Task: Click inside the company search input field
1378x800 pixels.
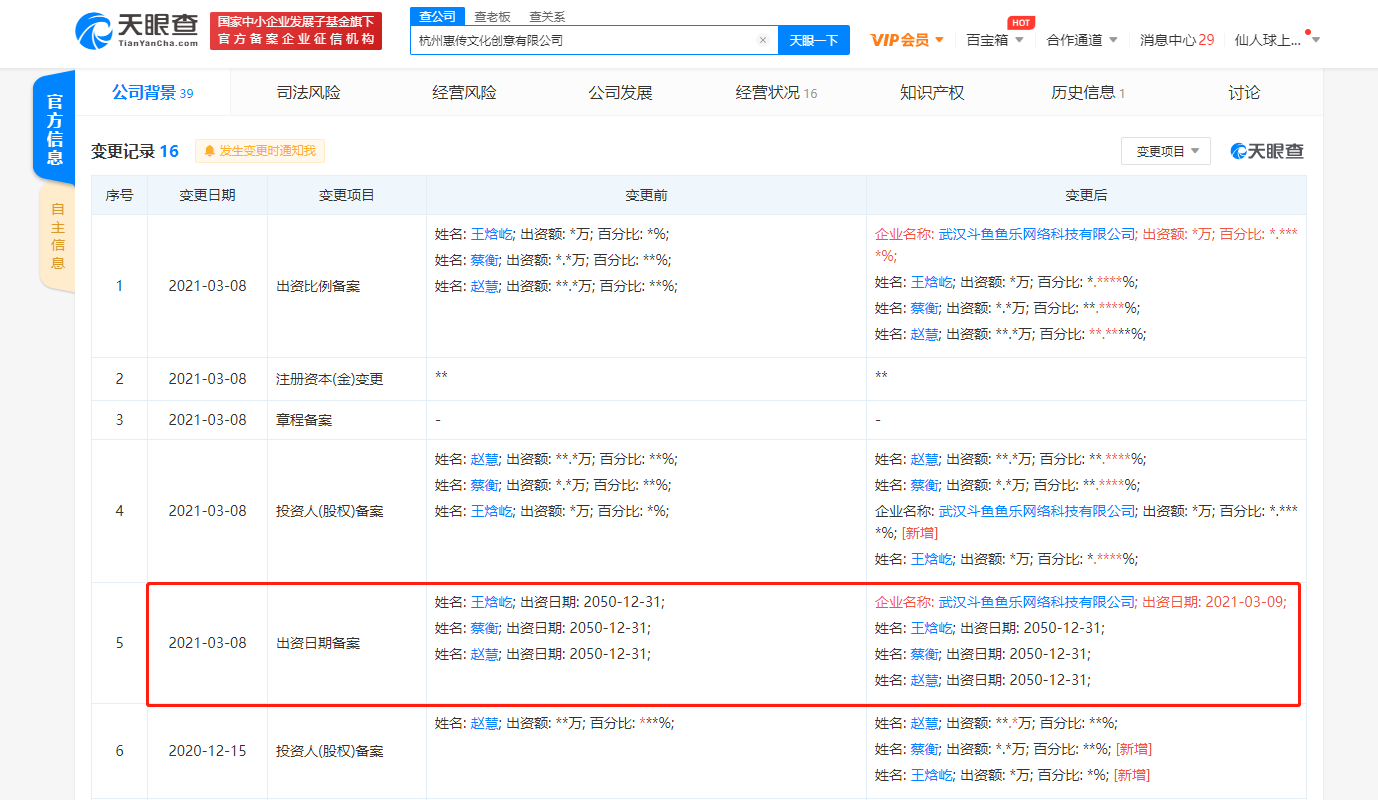Action: tap(580, 39)
